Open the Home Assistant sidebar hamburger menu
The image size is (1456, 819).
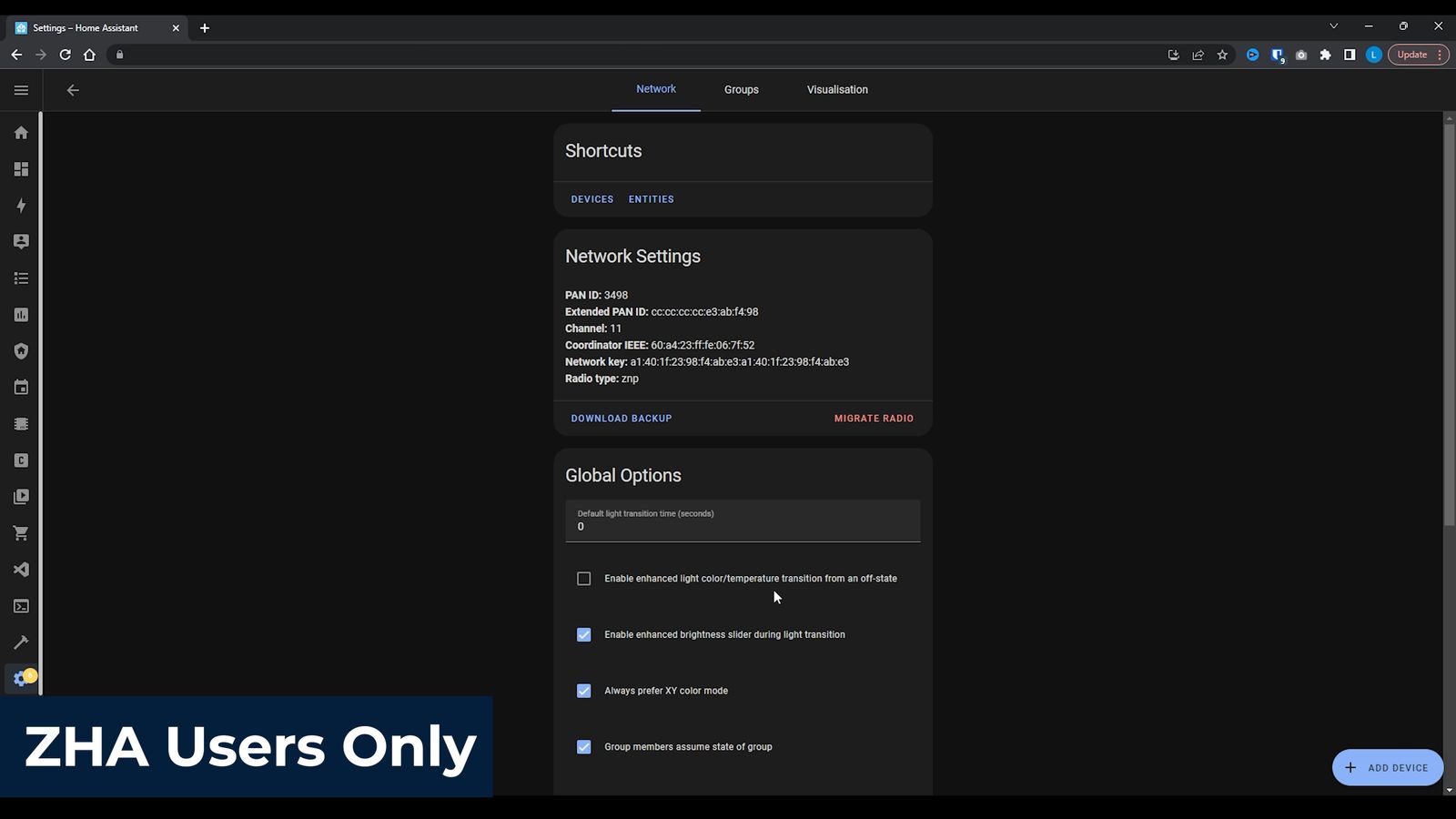[21, 90]
